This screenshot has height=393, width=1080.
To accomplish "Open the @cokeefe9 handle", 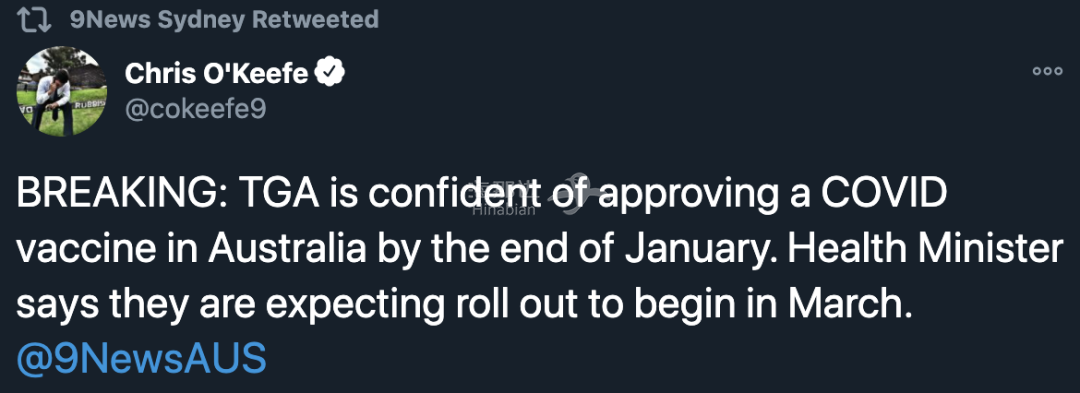I will [195, 109].
